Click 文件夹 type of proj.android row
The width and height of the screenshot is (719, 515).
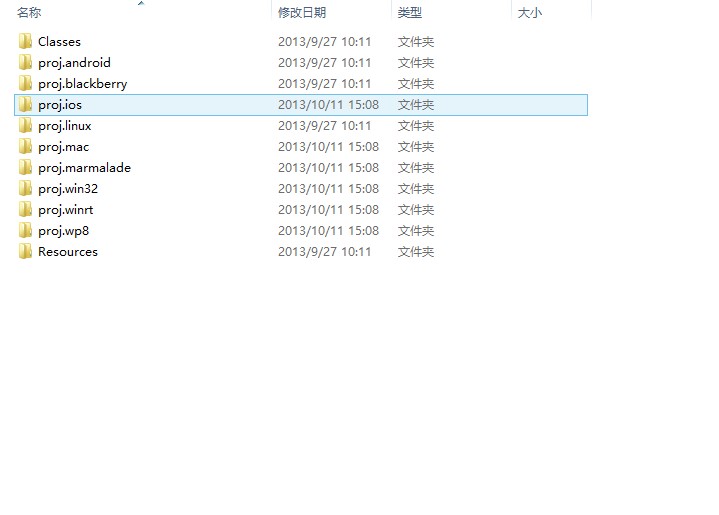[416, 63]
